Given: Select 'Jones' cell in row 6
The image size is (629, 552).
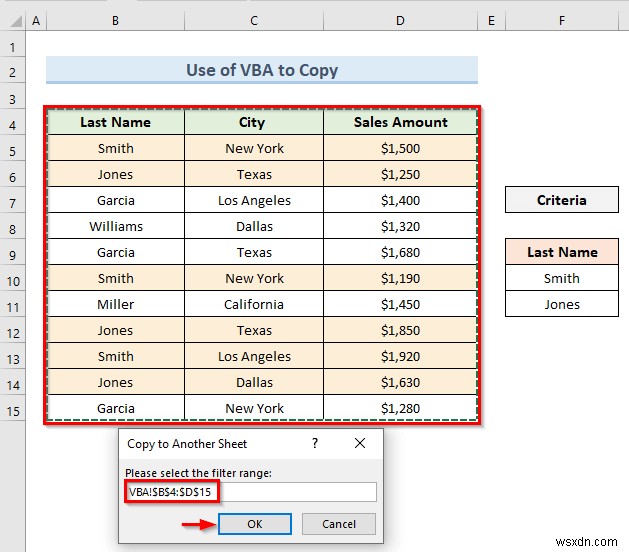Looking at the screenshot, I should [x=116, y=174].
